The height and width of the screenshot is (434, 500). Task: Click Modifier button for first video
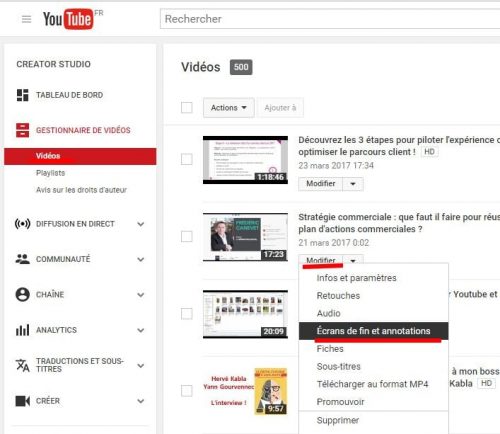(321, 184)
